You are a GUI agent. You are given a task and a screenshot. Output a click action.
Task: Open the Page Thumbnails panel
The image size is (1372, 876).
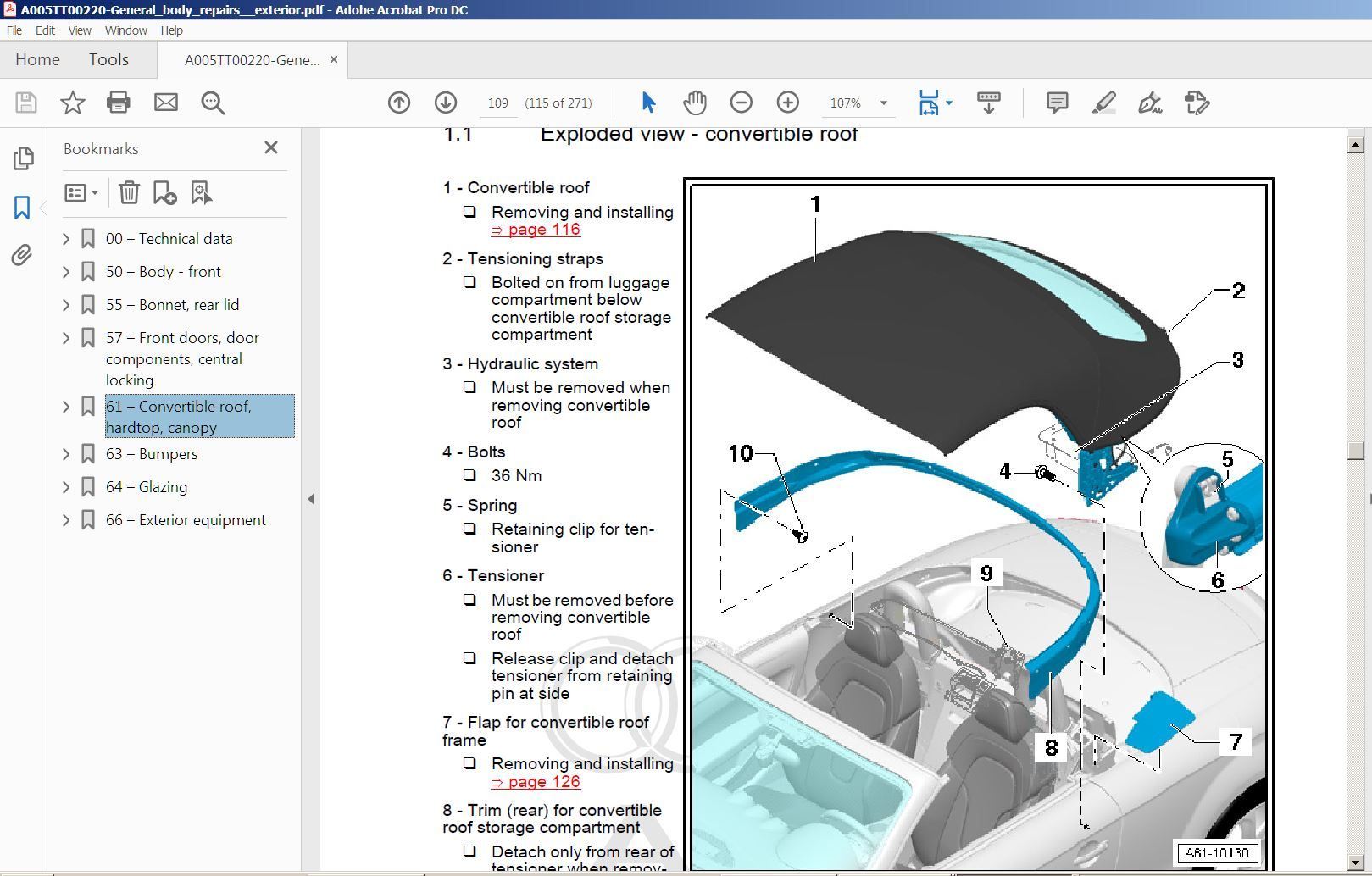click(24, 158)
